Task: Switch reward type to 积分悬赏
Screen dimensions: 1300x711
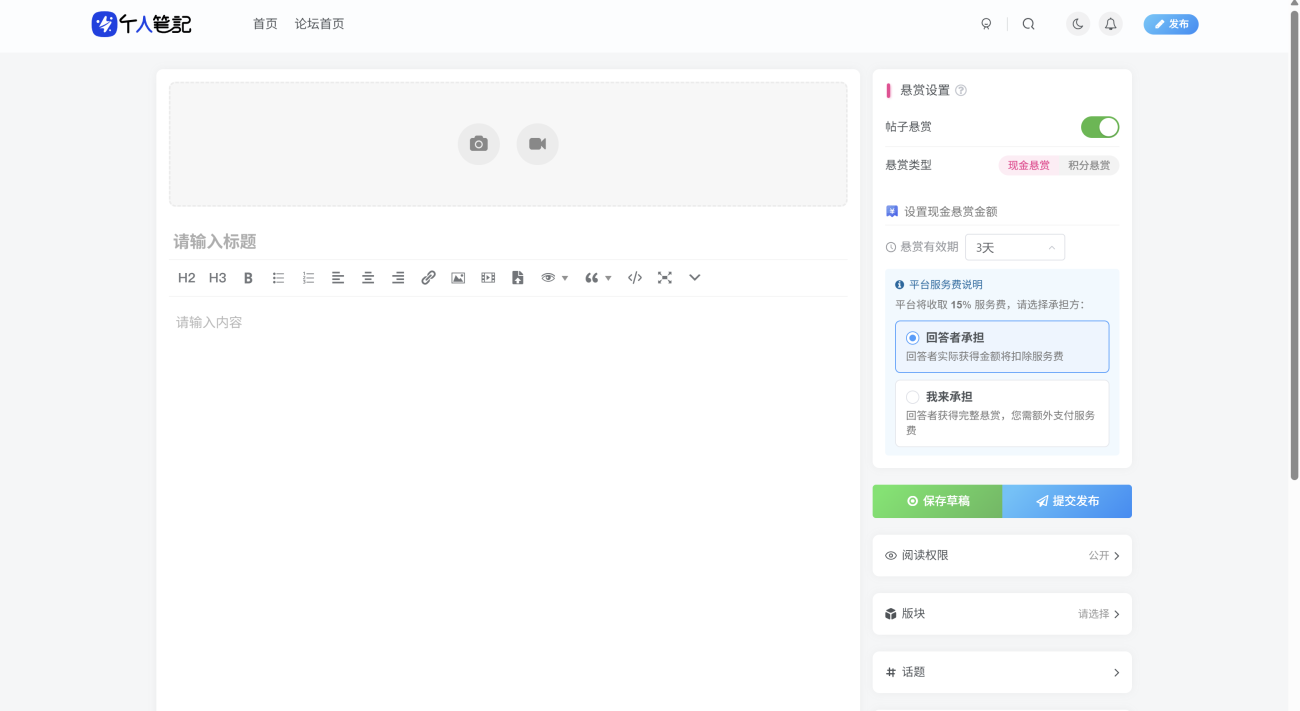Action: click(1088, 165)
